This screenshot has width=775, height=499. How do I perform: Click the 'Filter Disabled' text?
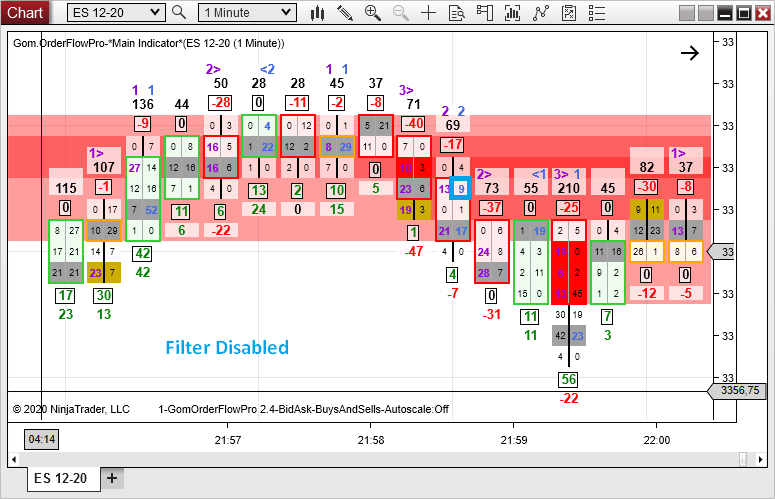[227, 348]
